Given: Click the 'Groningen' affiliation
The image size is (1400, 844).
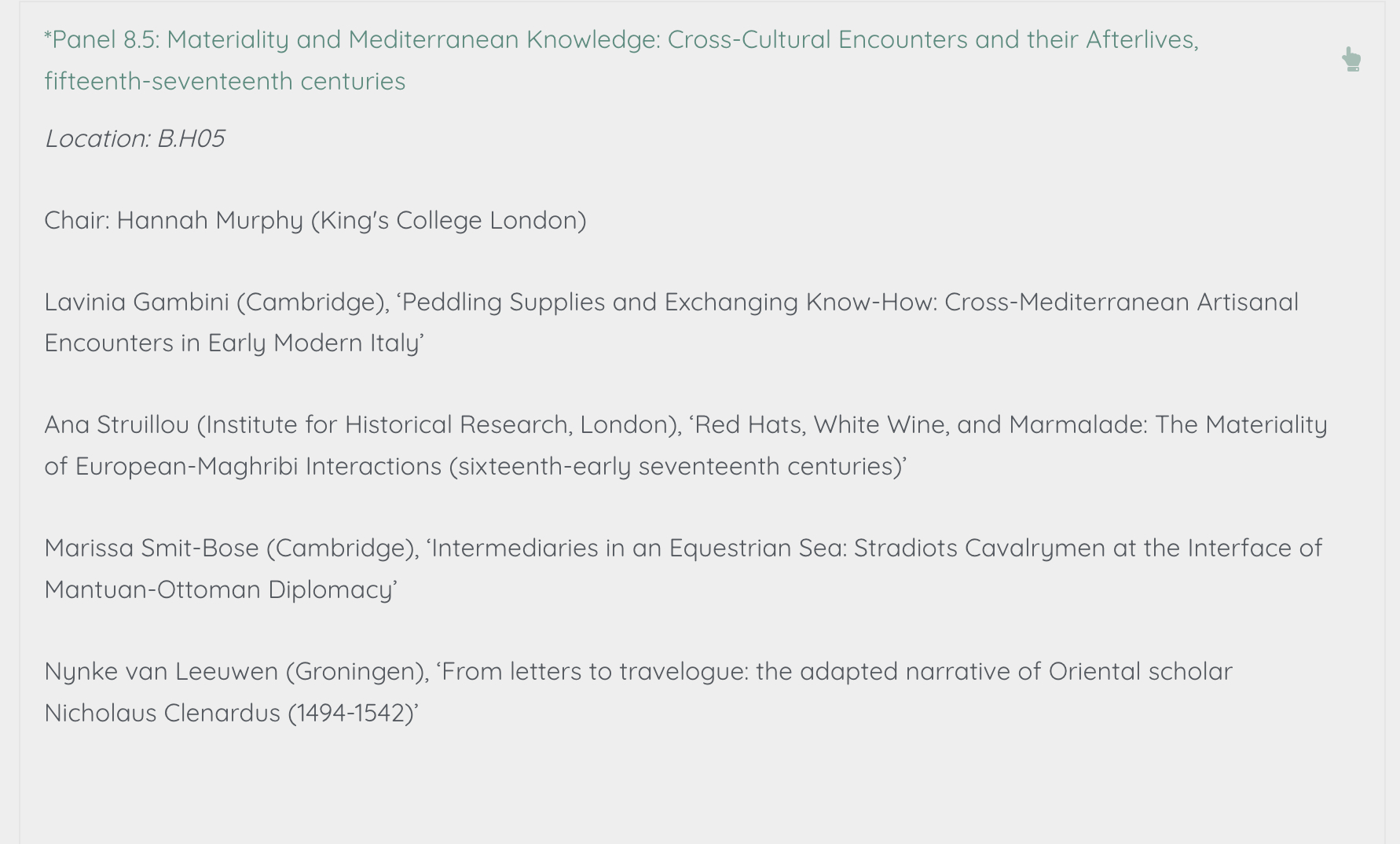Looking at the screenshot, I should point(355,671).
